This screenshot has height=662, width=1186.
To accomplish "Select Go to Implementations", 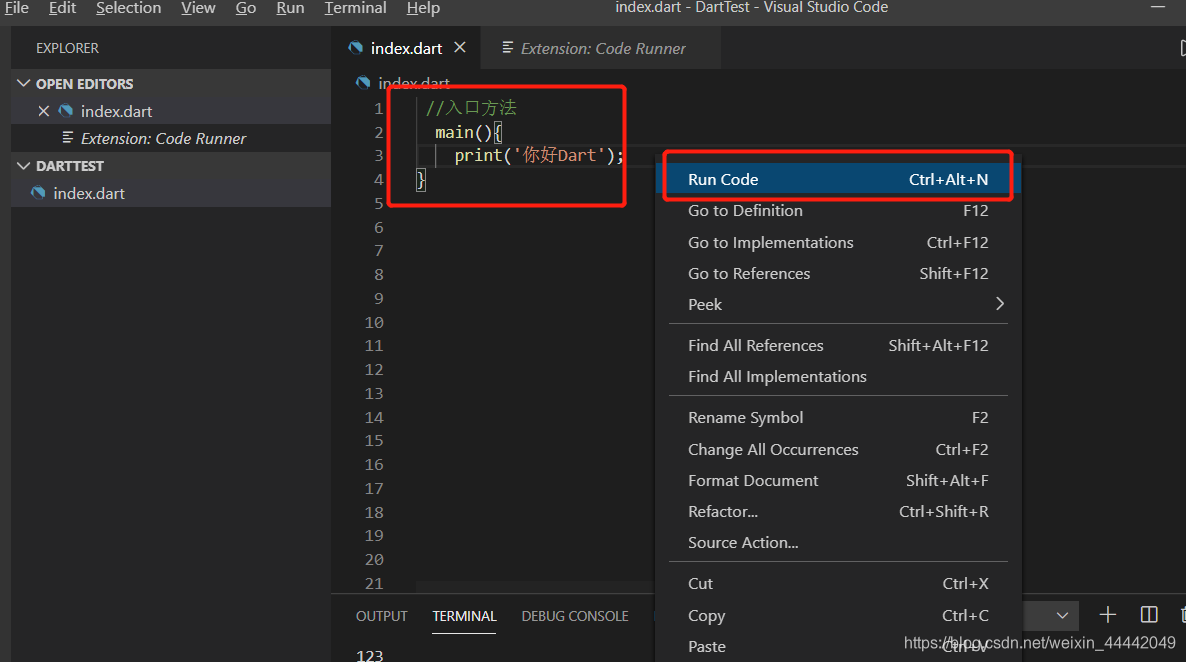I will (x=838, y=242).
